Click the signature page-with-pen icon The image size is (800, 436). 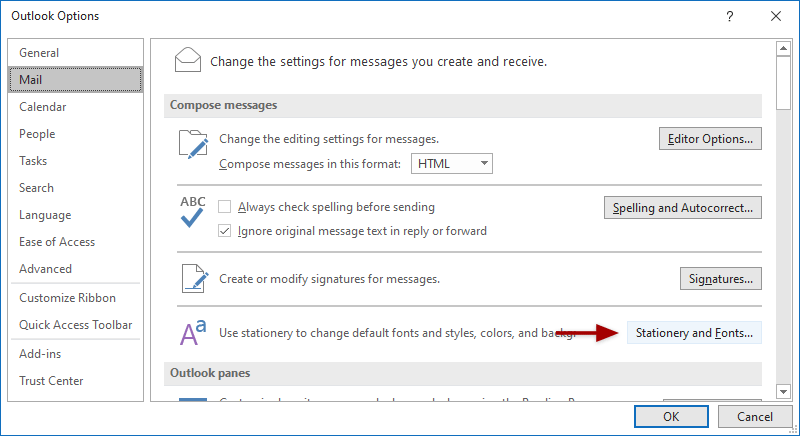[192, 278]
